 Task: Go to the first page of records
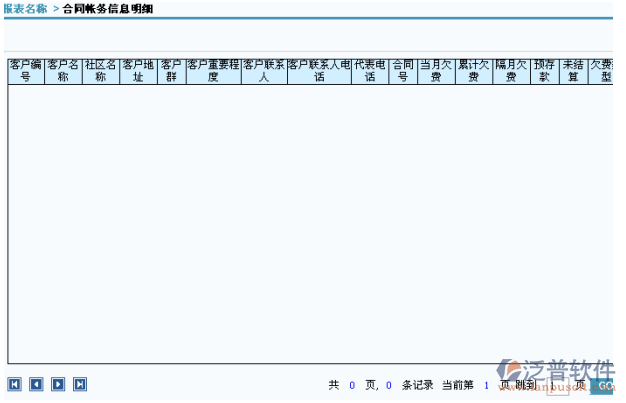click(14, 384)
